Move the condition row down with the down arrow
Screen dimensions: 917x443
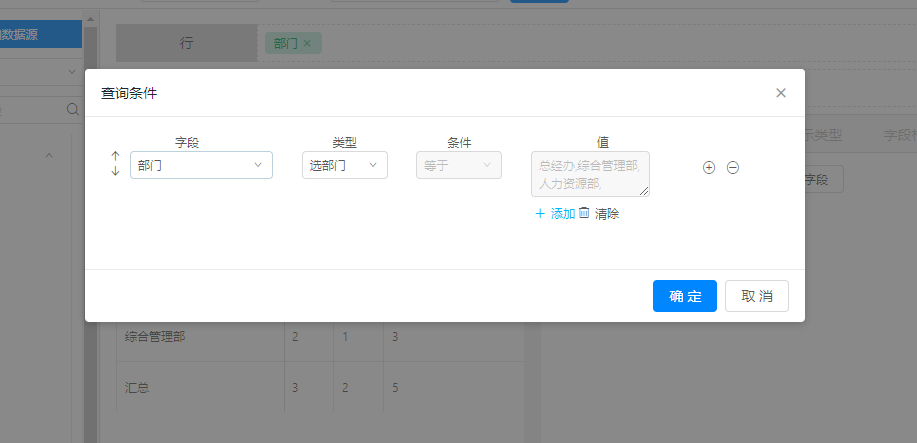(115, 171)
